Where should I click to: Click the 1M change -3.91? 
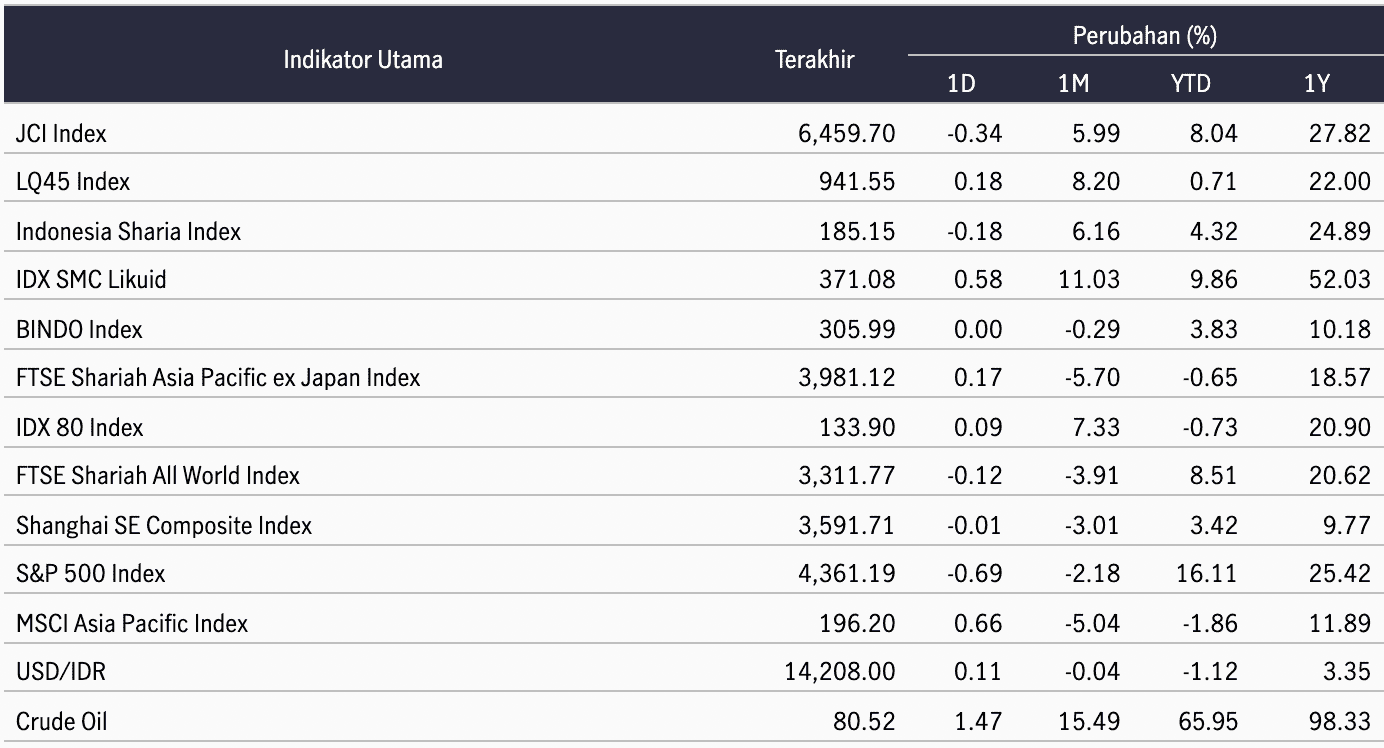[1091, 476]
